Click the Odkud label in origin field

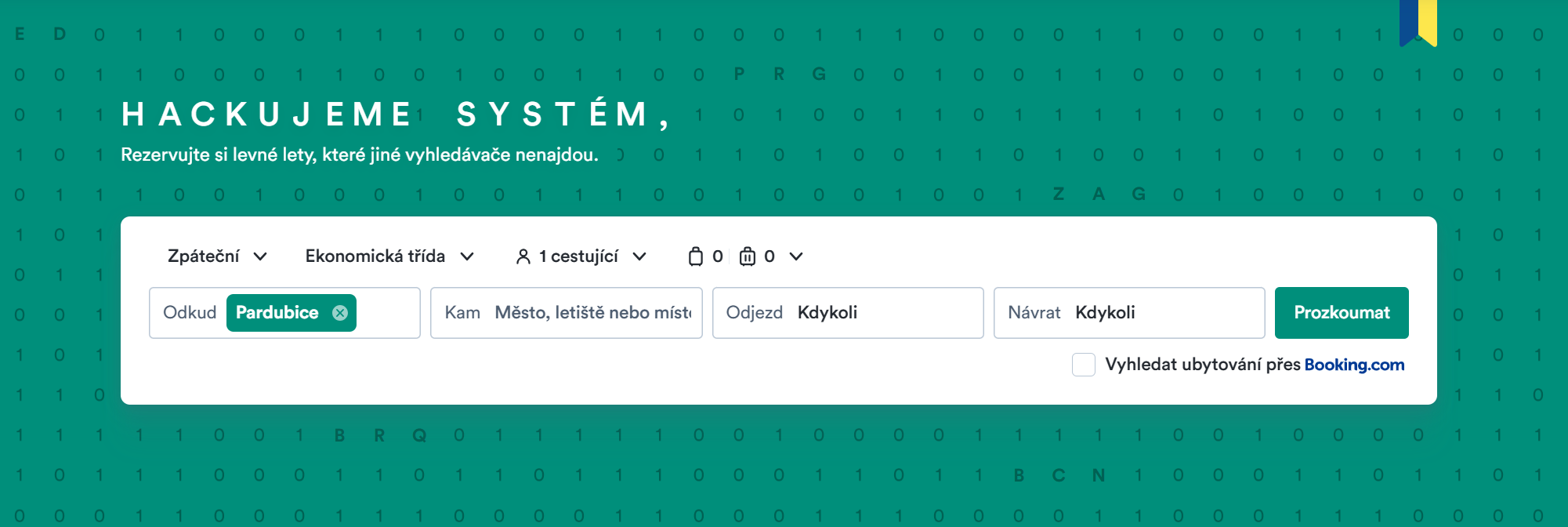click(x=190, y=313)
